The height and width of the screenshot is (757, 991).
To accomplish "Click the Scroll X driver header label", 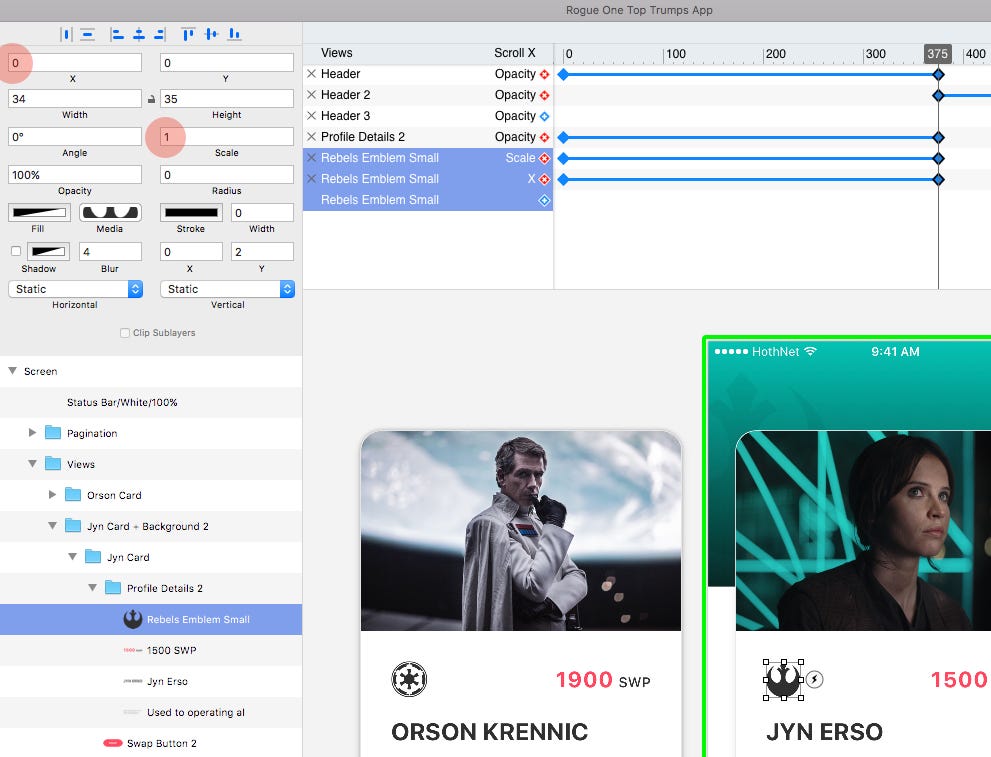I will (x=514, y=53).
